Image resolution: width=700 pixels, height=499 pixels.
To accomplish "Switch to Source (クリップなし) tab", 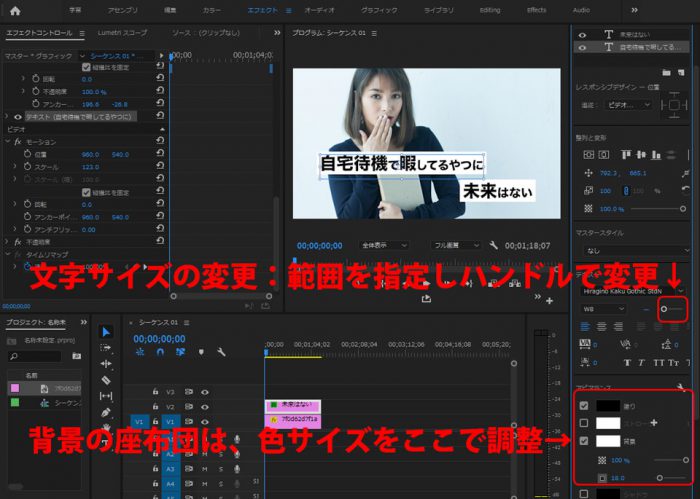I will 206,33.
